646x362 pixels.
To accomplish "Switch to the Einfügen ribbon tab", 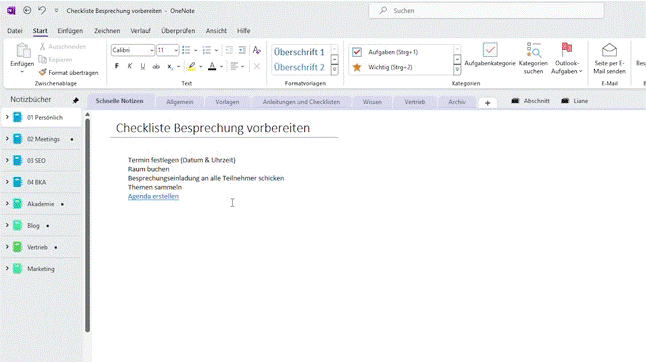I will point(70,31).
